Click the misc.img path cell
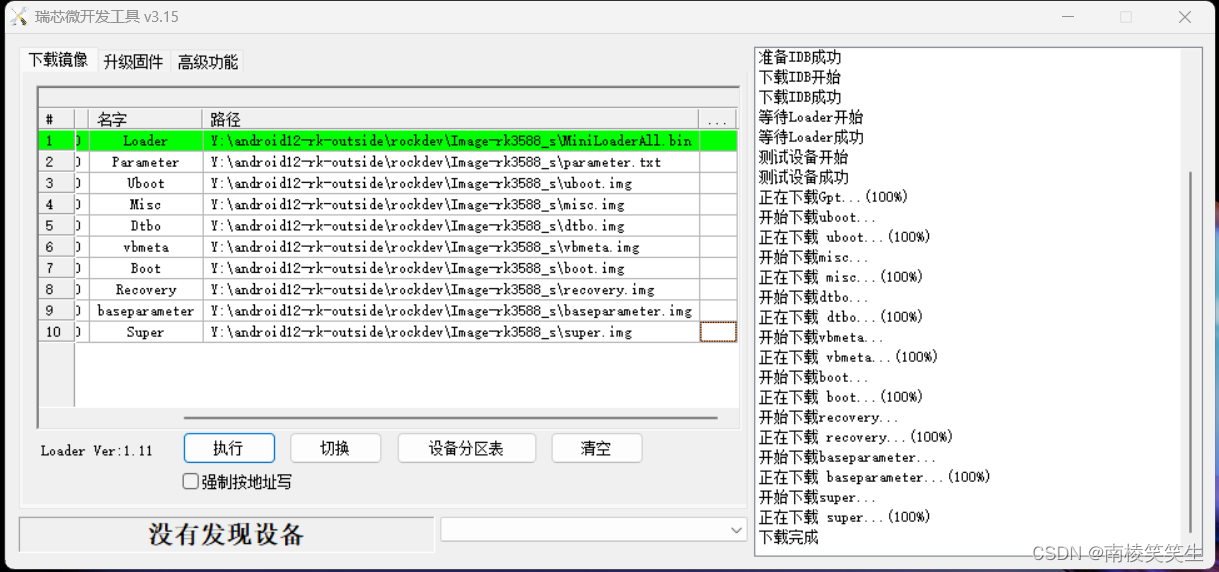This screenshot has width=1219, height=572. coord(451,204)
